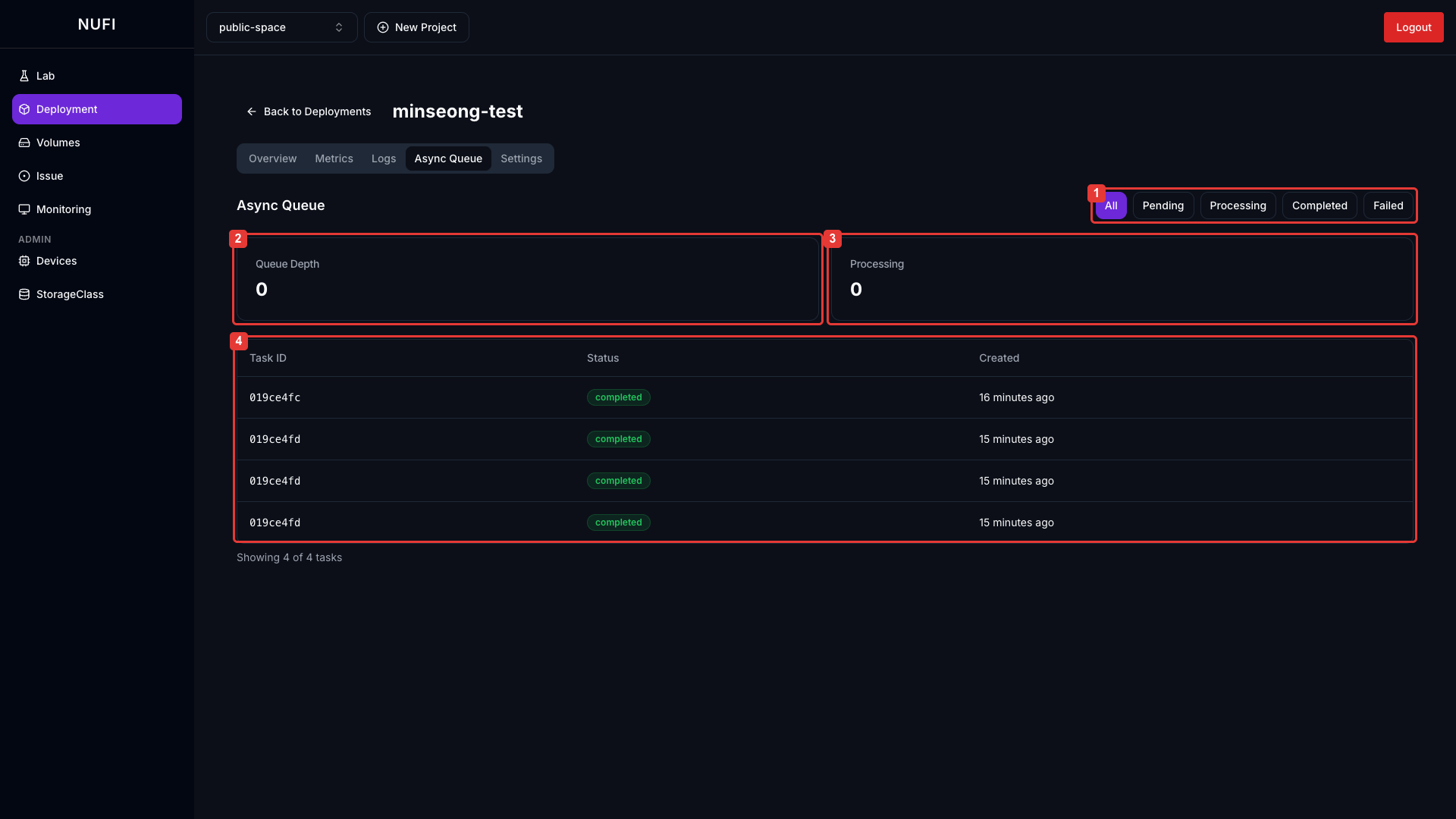Switch to the Metrics tab

click(x=334, y=158)
